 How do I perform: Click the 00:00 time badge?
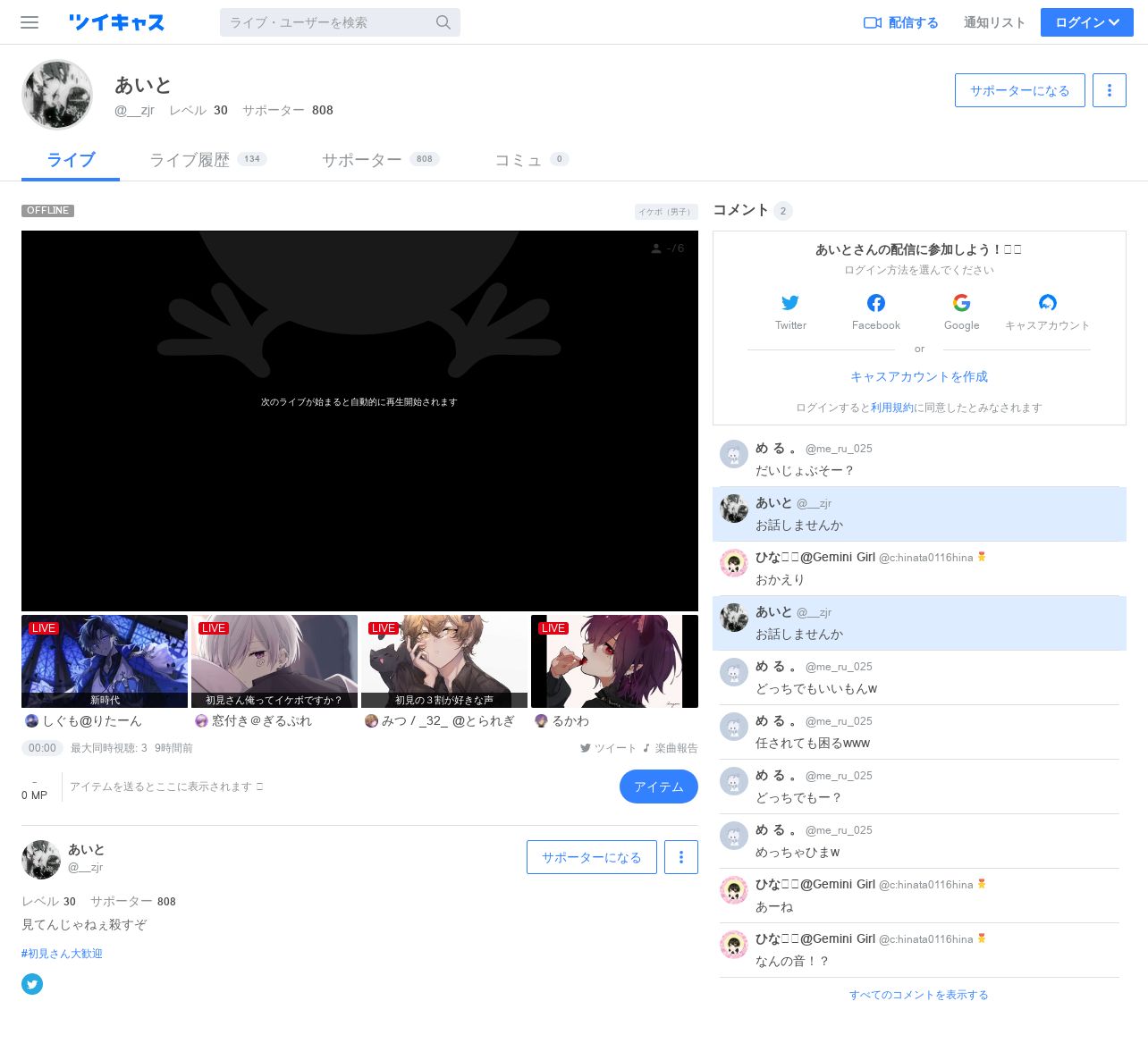pos(42,748)
